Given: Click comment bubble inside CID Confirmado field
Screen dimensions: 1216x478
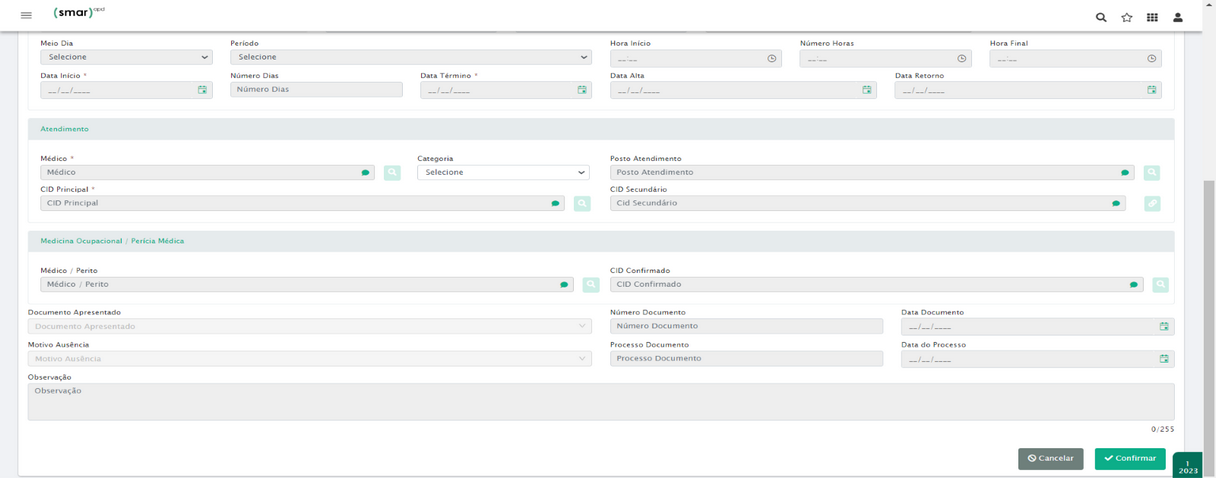Looking at the screenshot, I should 1133,285.
